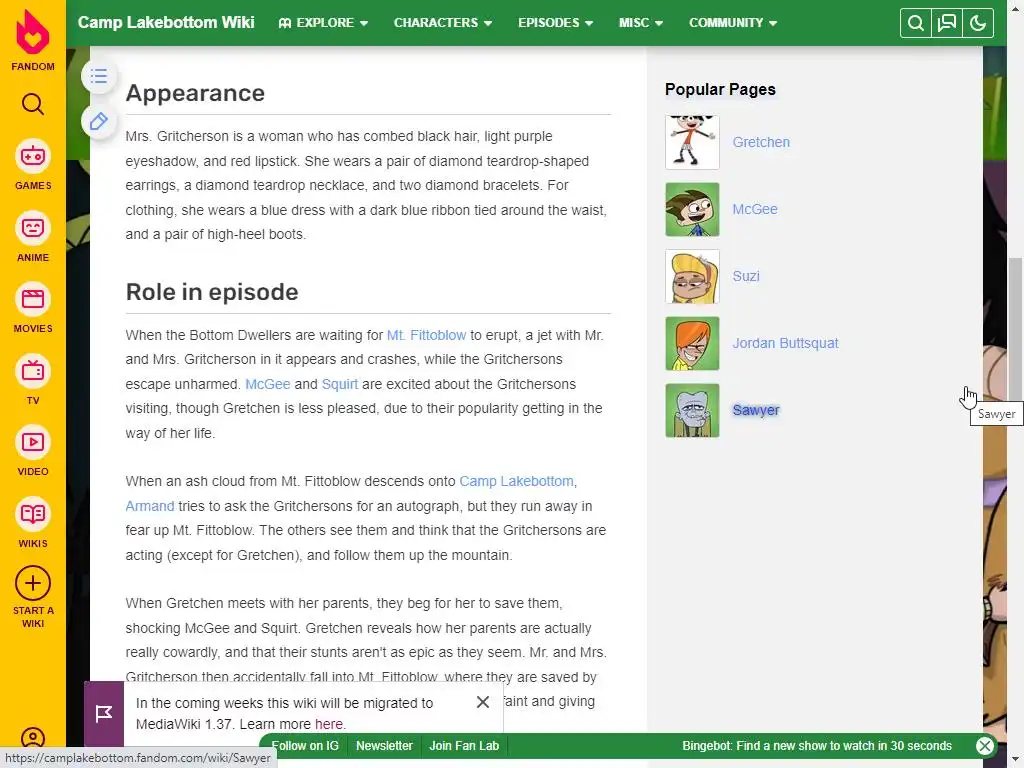The image size is (1024, 768).
Task: Open the table of contents icon
Action: click(x=99, y=76)
